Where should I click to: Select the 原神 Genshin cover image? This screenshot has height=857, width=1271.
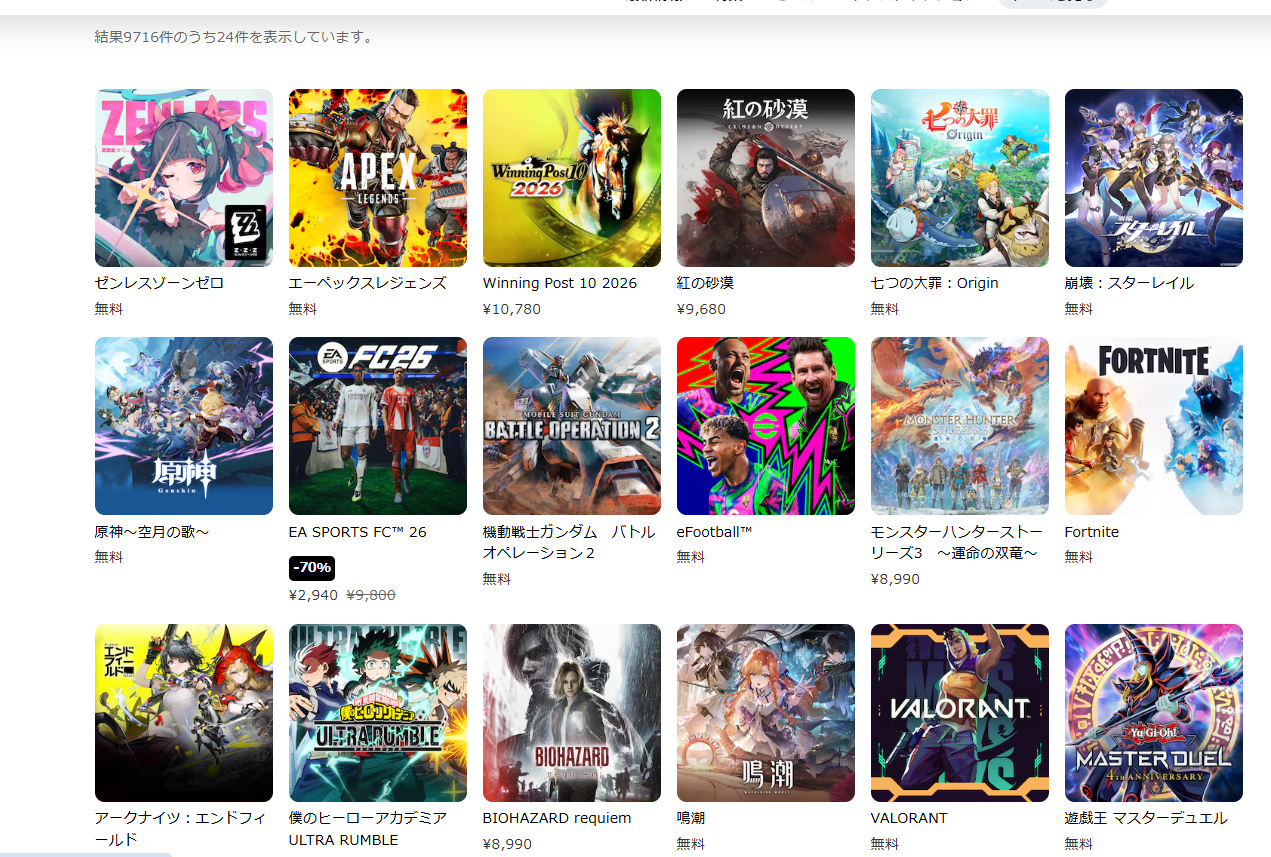(184, 426)
